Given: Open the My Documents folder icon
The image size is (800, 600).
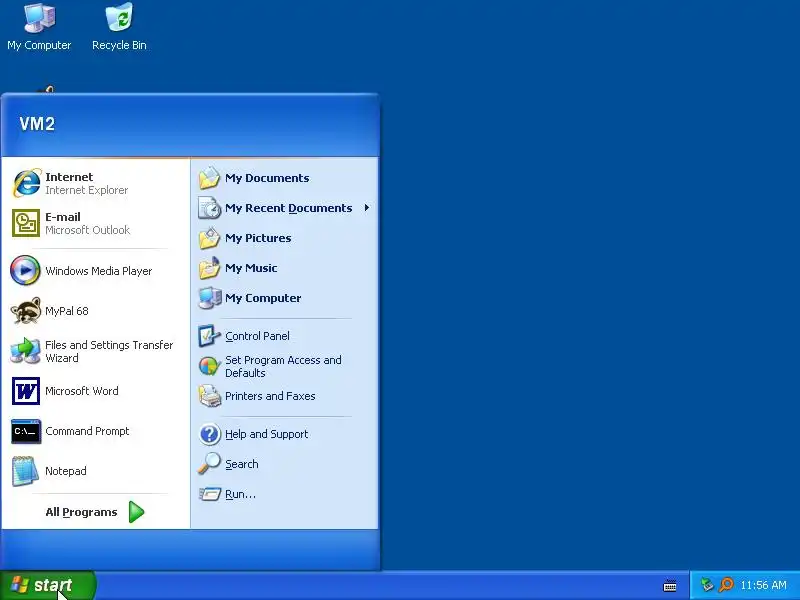Looking at the screenshot, I should pyautogui.click(x=209, y=178).
